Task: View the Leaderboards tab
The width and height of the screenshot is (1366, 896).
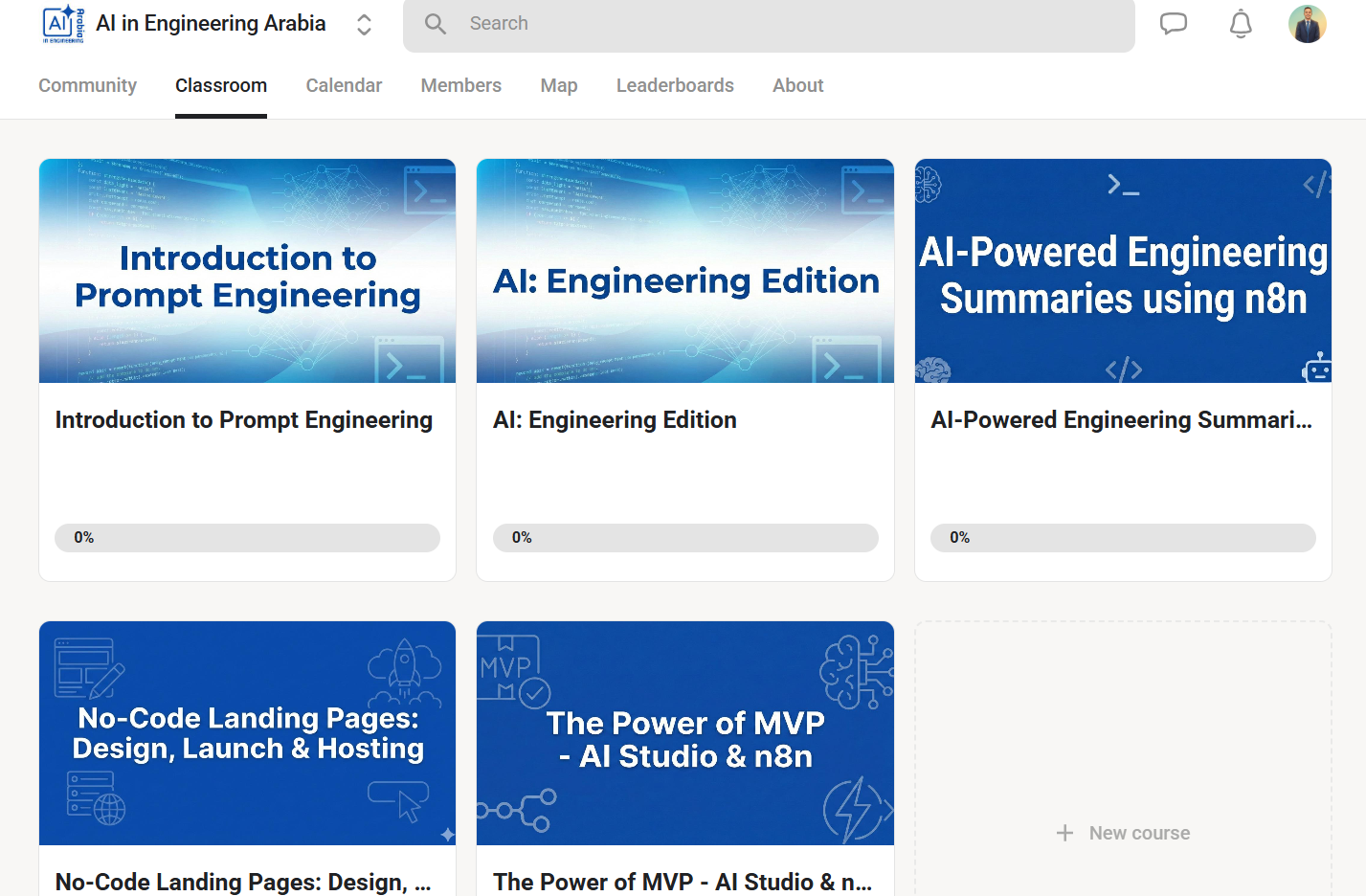Action: 675,85
